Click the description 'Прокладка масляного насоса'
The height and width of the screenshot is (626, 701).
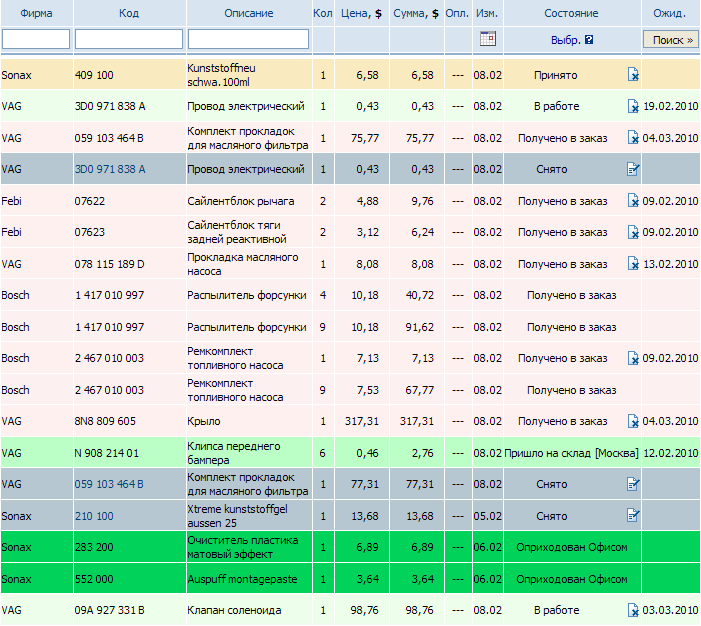[x=243, y=264]
